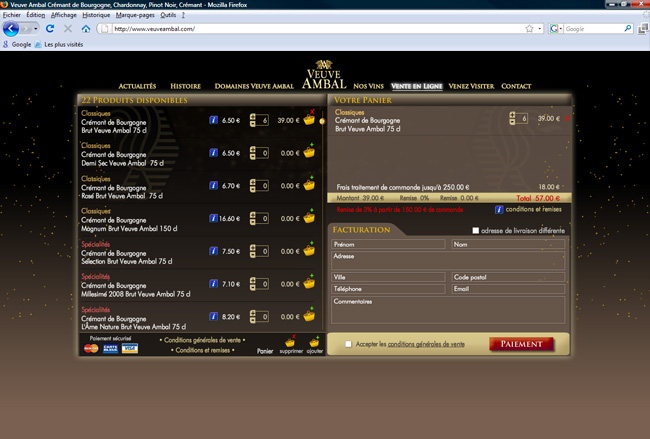650x439 pixels.
Task: Click the Code postal field
Action: tap(508, 277)
